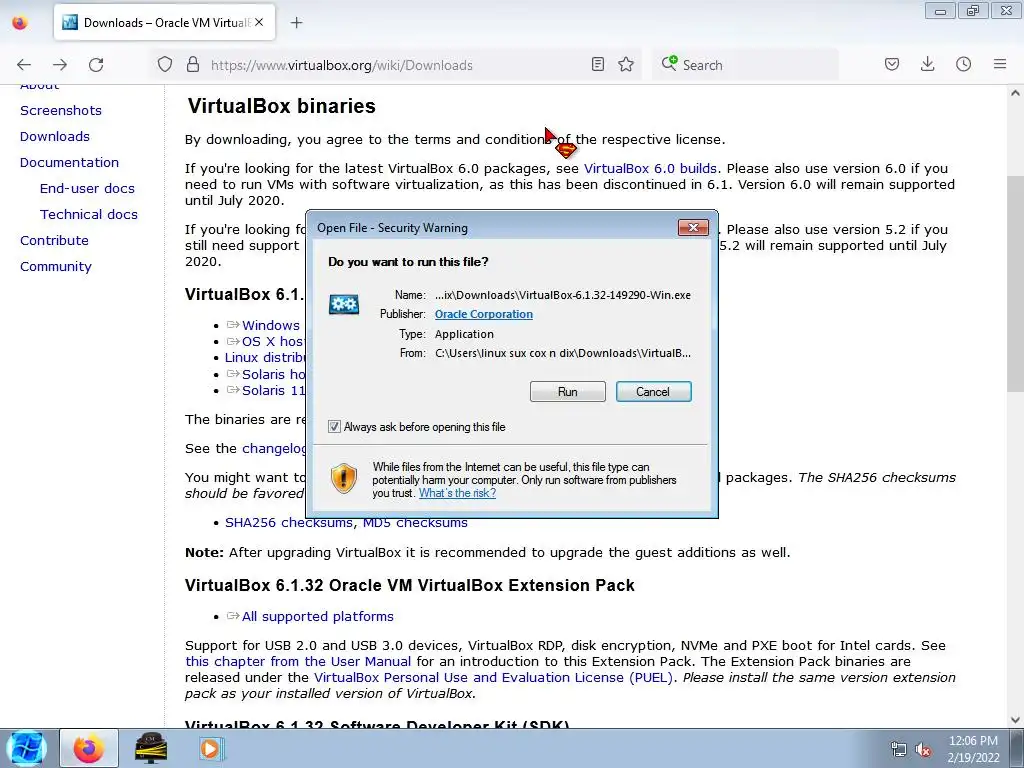This screenshot has width=1024, height=768.
Task: Bookmark this page with the star
Action: tap(626, 64)
